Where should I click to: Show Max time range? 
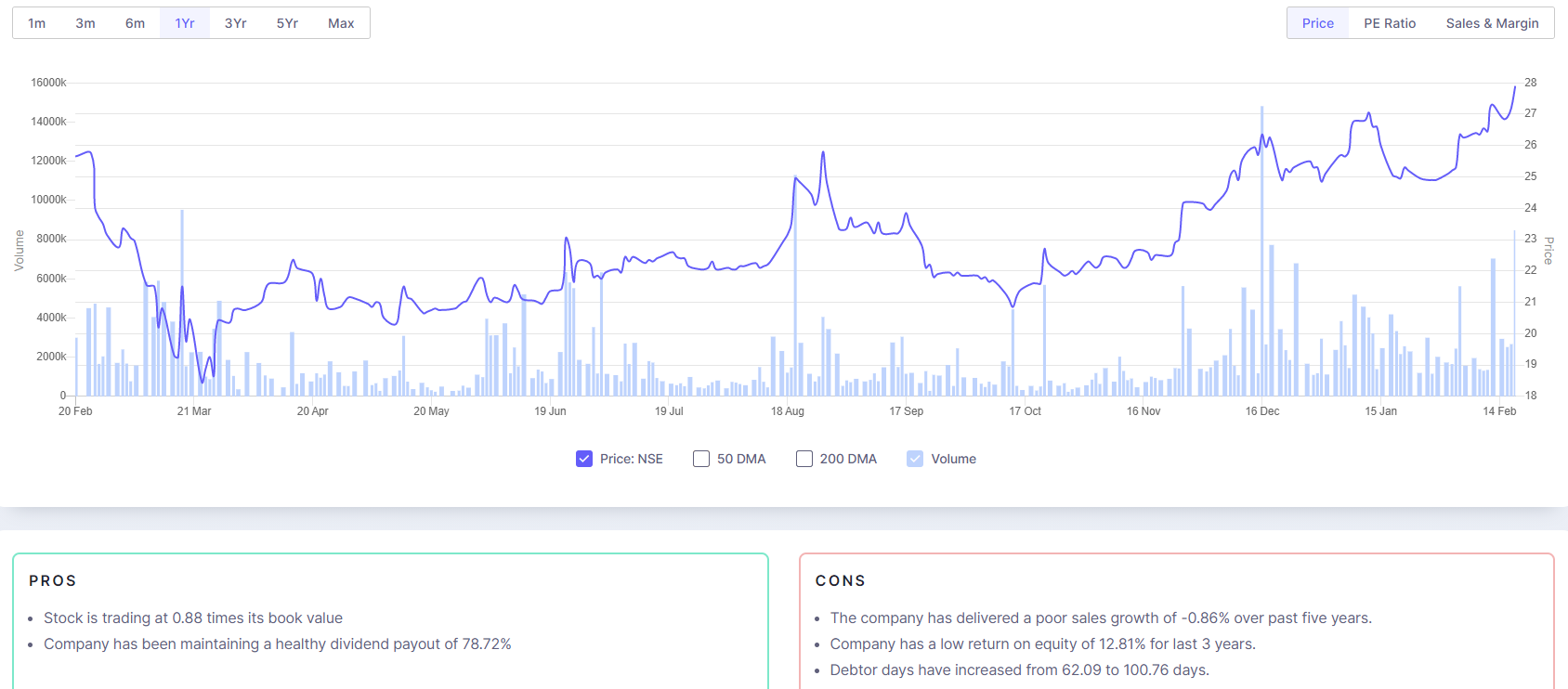tap(341, 23)
